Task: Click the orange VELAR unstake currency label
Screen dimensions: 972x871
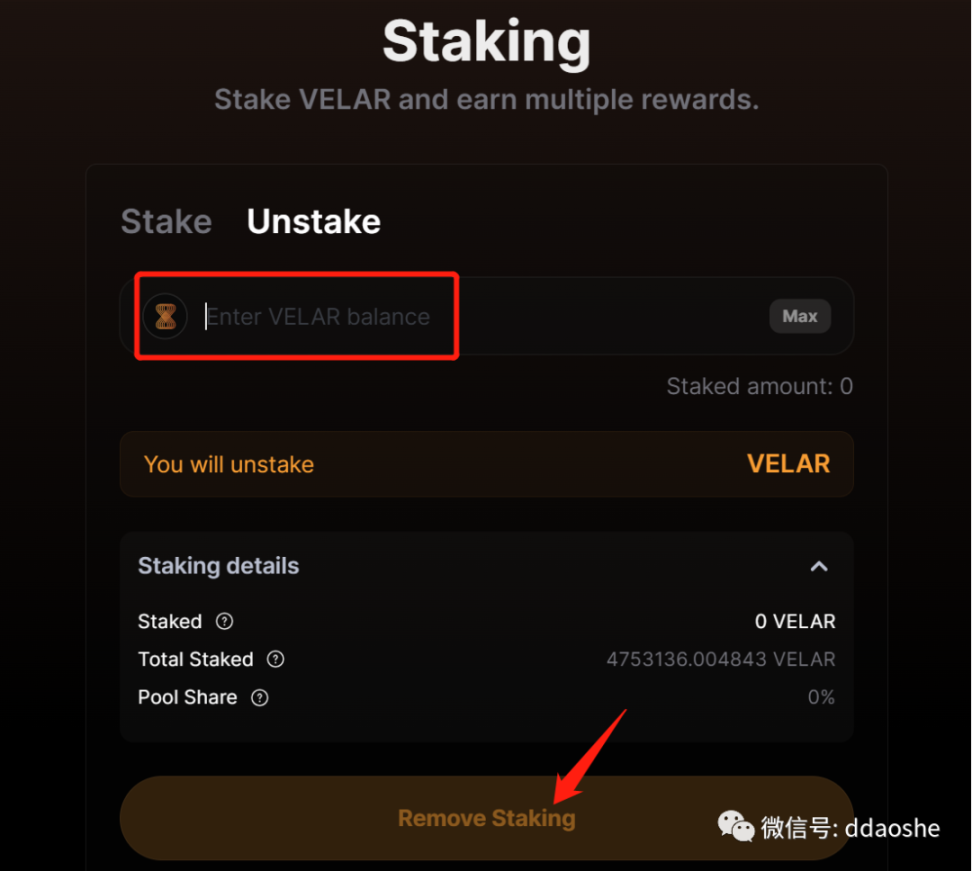Action: [788, 464]
